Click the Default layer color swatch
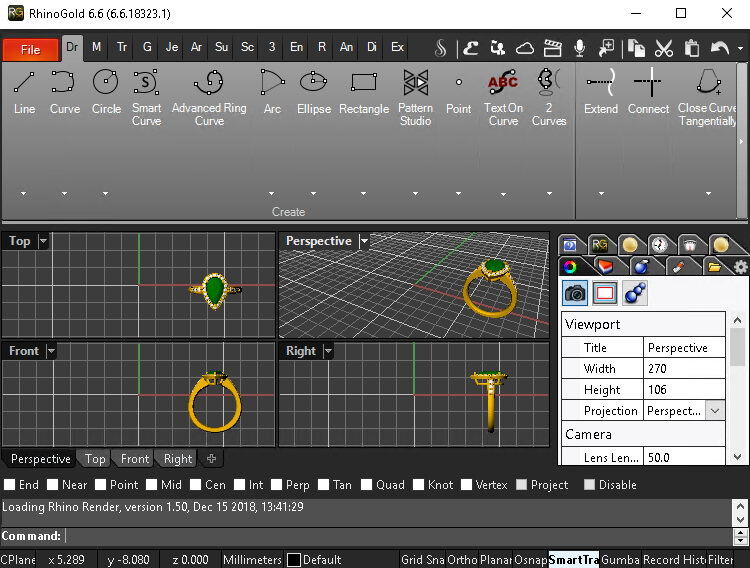The width and height of the screenshot is (750, 568). click(x=294, y=560)
